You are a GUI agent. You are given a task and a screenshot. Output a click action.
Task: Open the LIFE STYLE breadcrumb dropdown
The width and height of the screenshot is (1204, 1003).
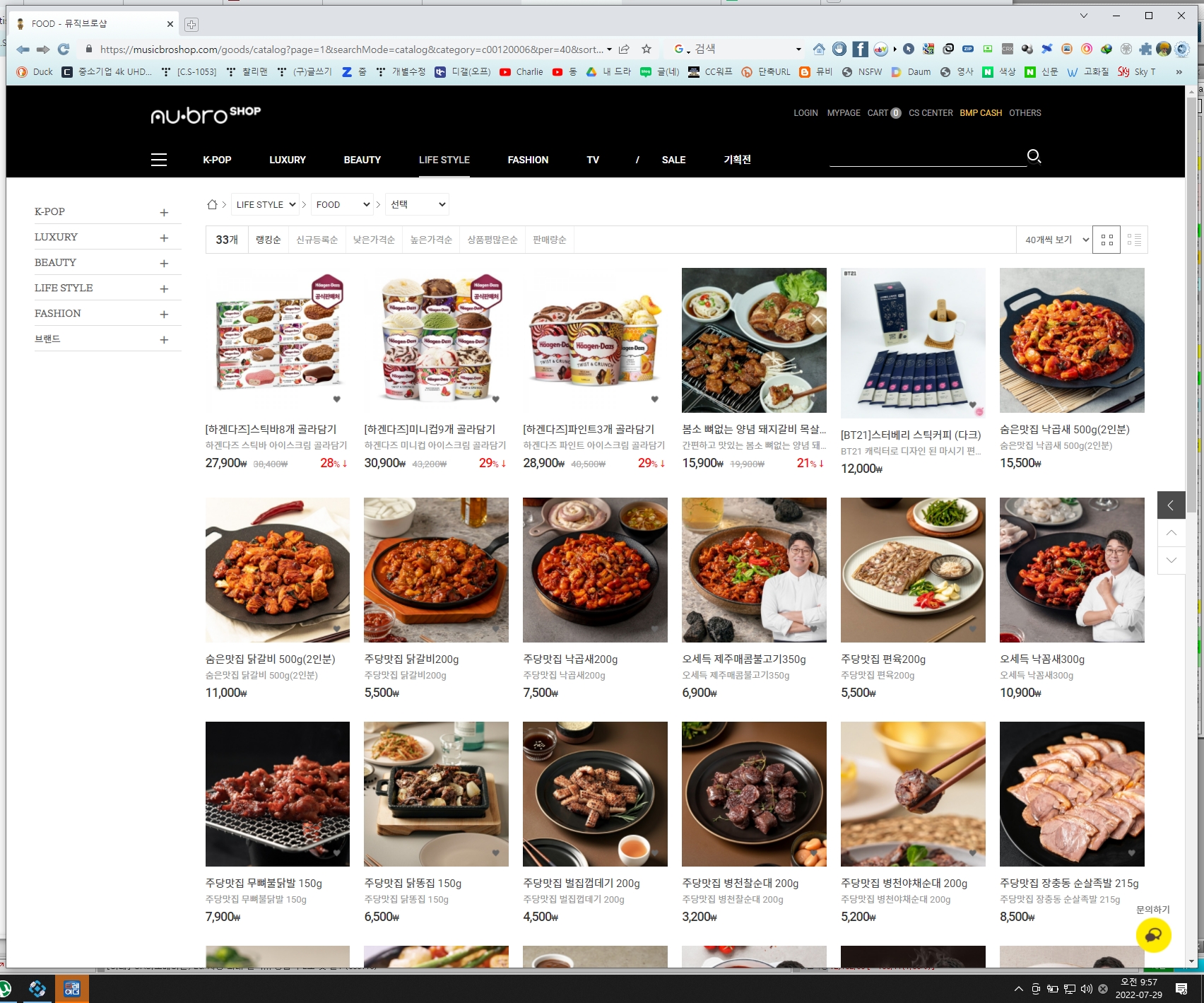pyautogui.click(x=265, y=204)
